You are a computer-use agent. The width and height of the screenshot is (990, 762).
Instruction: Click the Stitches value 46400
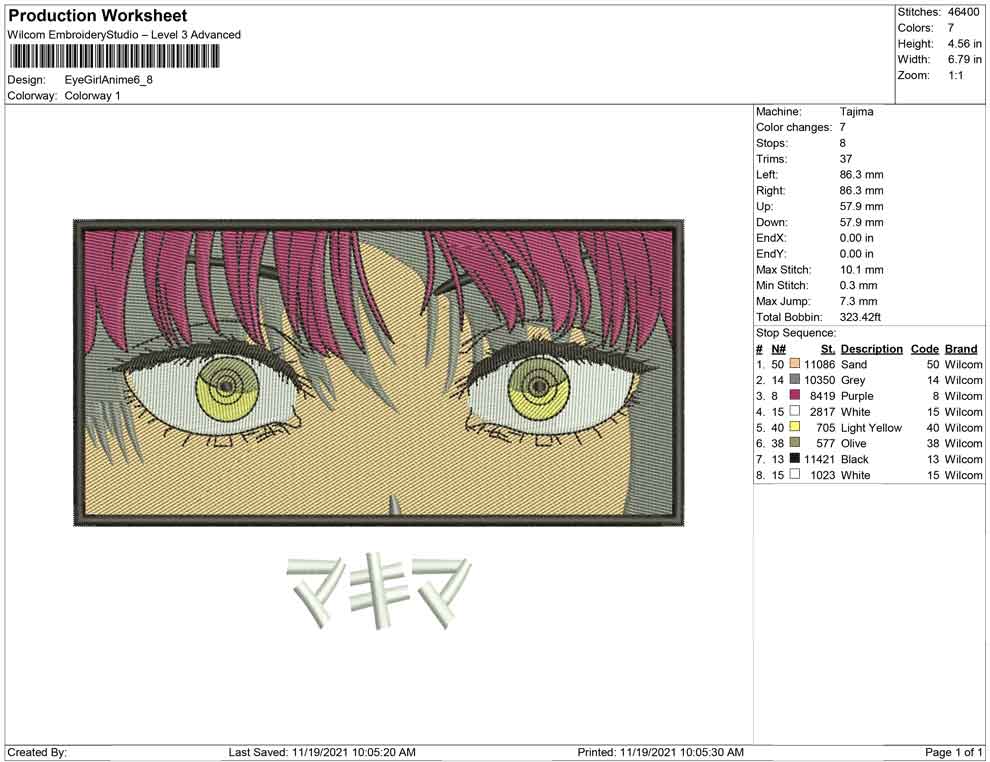(963, 12)
